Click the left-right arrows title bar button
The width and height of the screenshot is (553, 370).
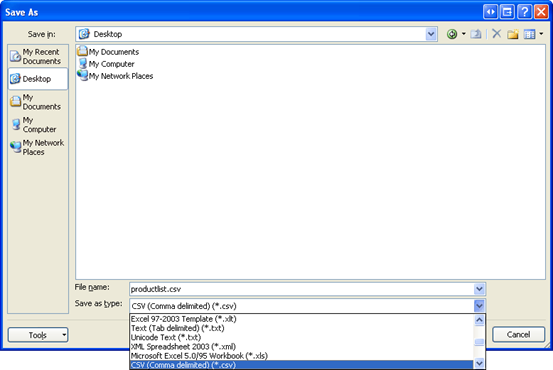click(490, 12)
